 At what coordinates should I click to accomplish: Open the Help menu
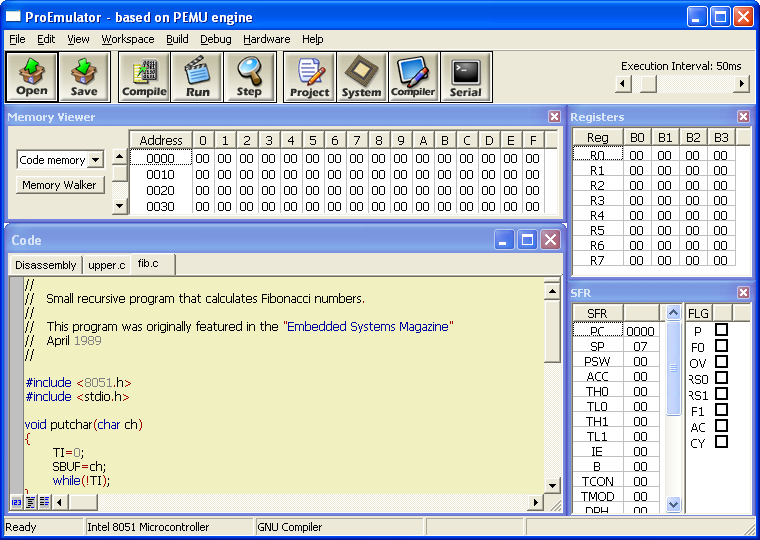[x=313, y=39]
